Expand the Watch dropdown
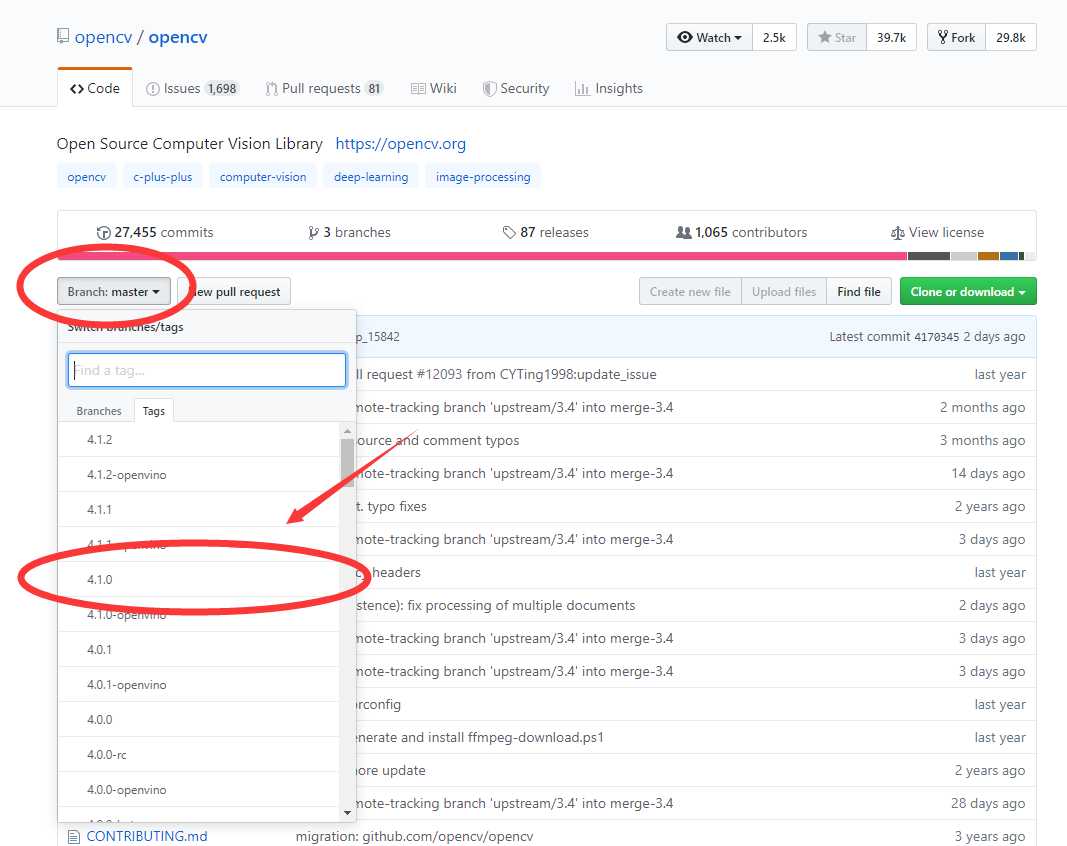 710,37
